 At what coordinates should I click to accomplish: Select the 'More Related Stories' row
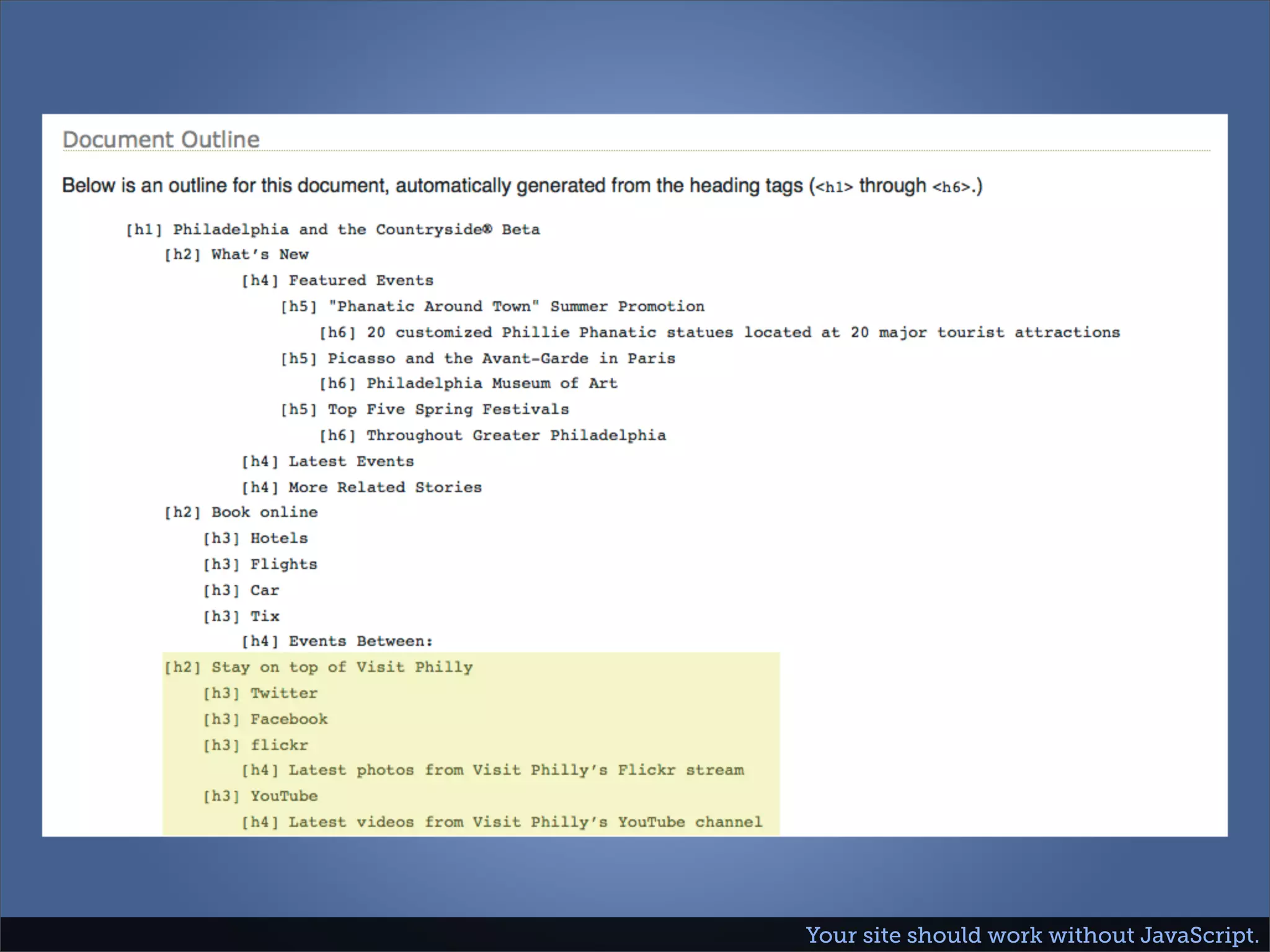[362, 487]
